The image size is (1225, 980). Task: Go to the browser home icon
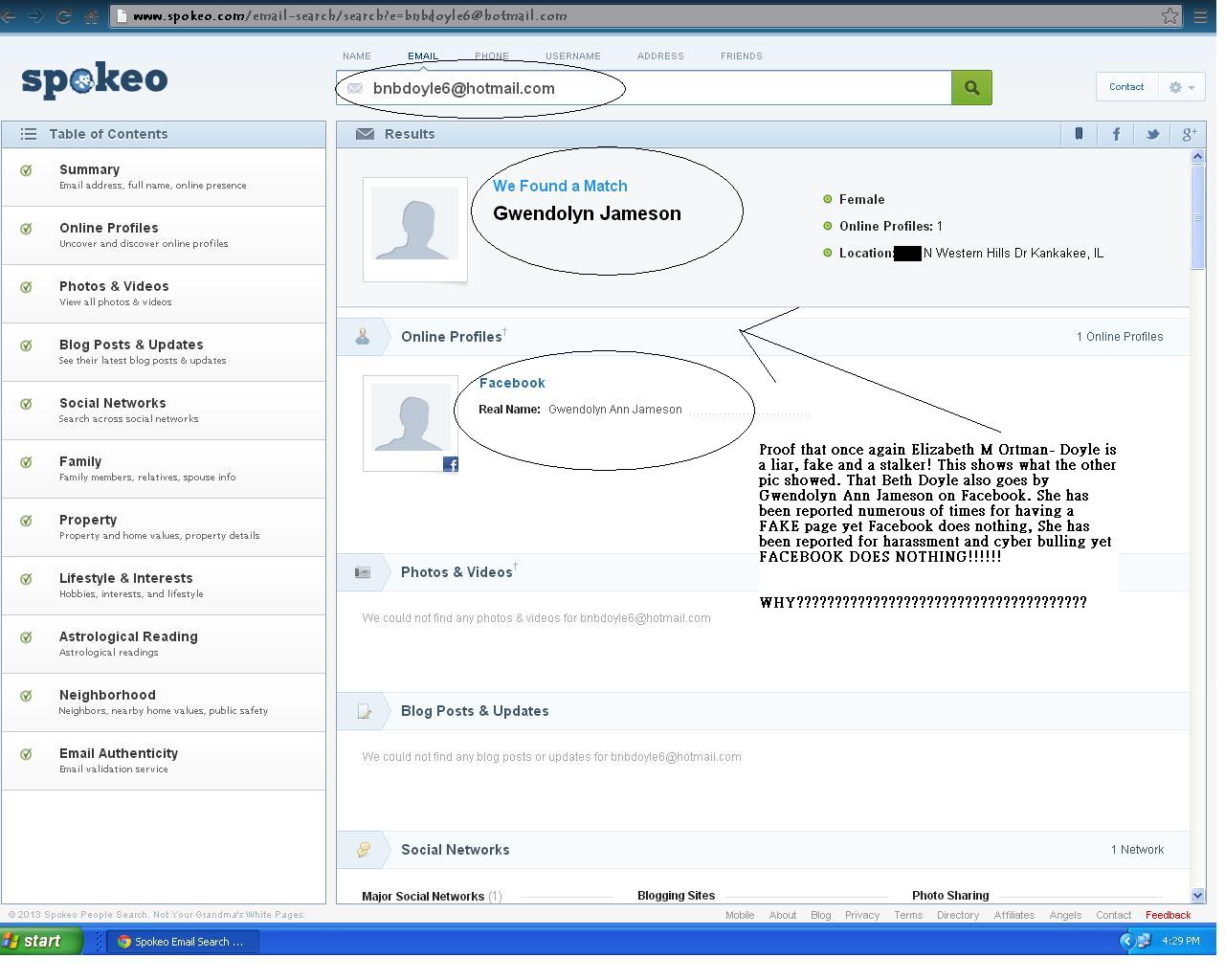(91, 16)
